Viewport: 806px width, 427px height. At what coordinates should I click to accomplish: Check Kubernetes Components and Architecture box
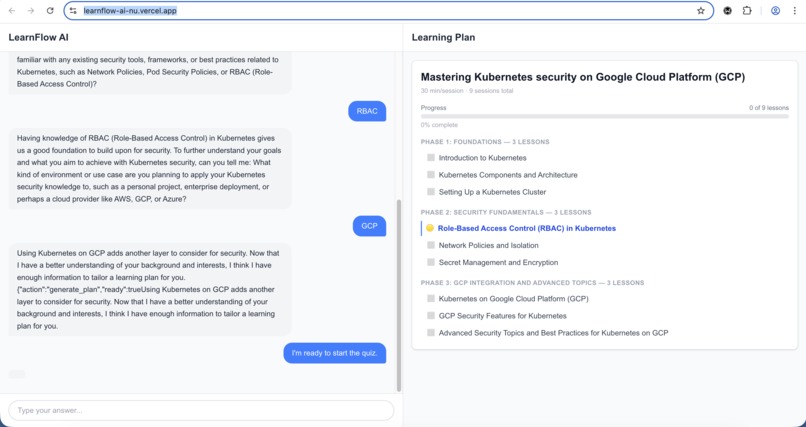point(431,175)
